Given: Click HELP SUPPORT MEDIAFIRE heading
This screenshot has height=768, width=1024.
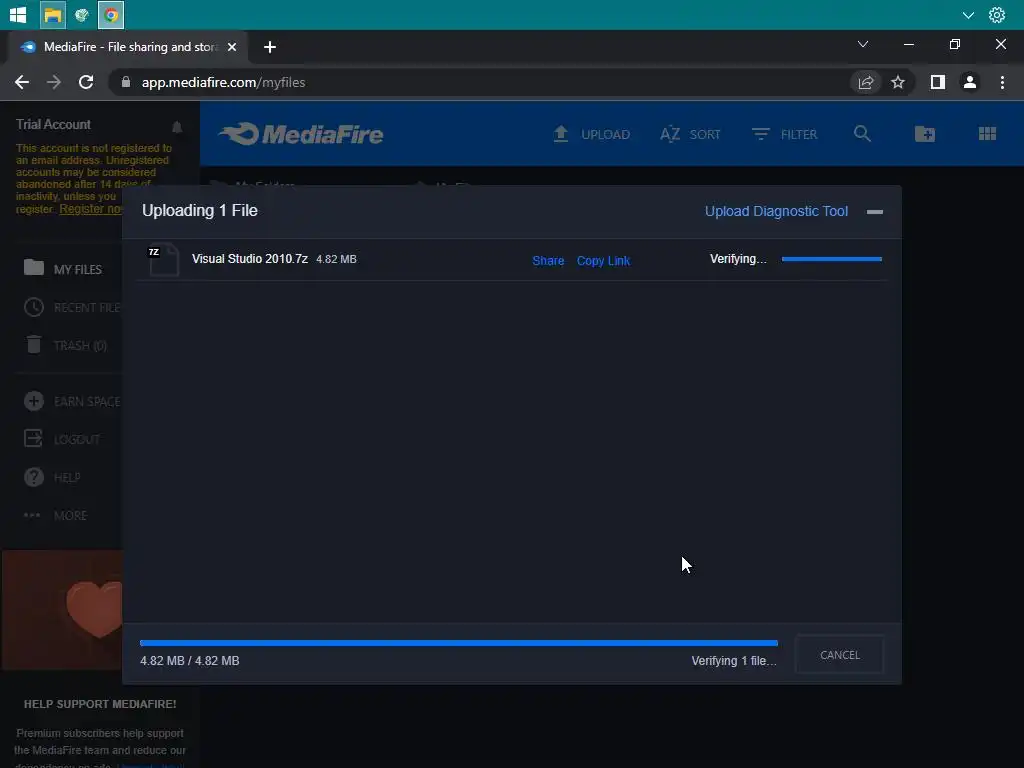Looking at the screenshot, I should point(100,704).
